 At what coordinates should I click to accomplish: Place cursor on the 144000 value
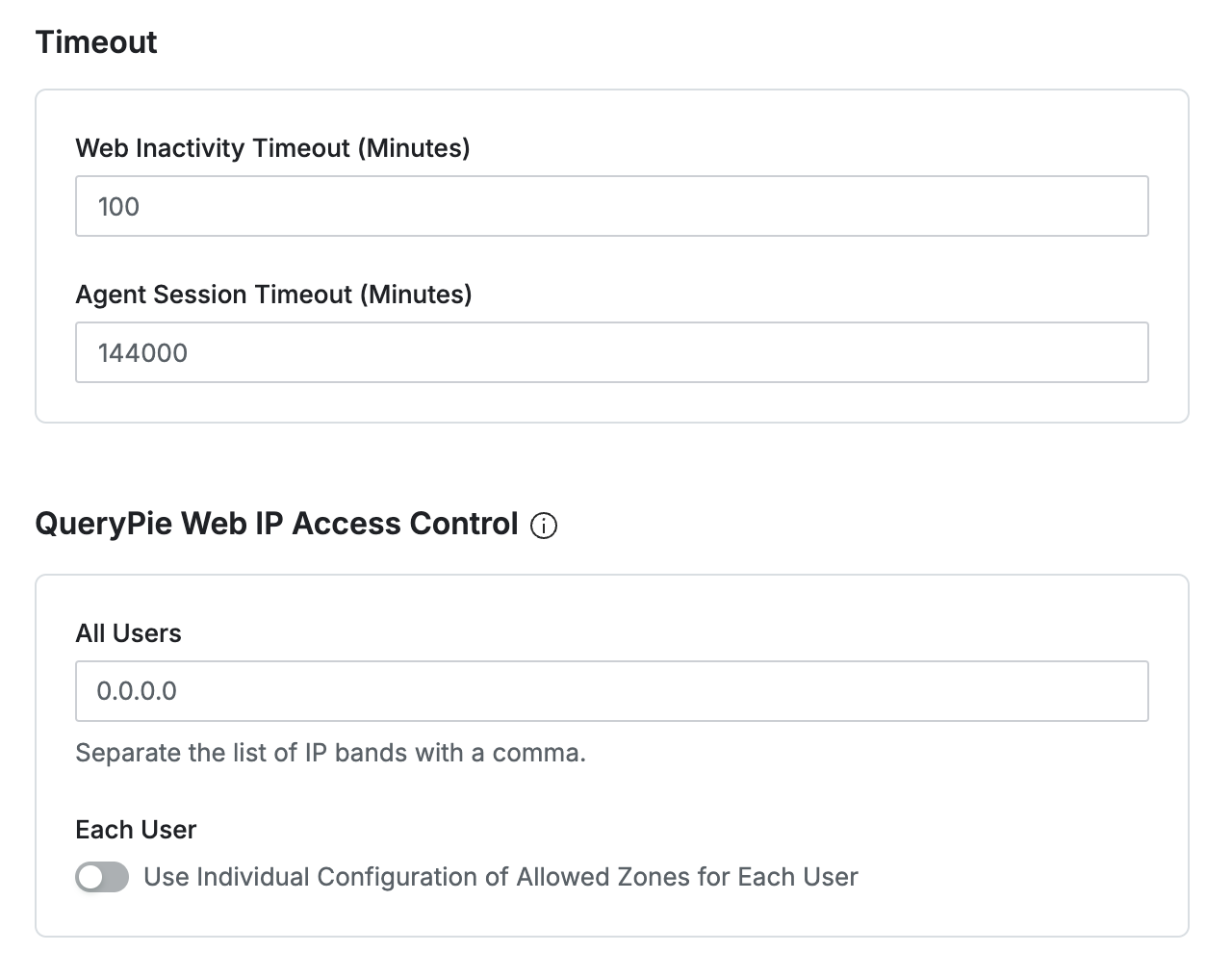142,353
